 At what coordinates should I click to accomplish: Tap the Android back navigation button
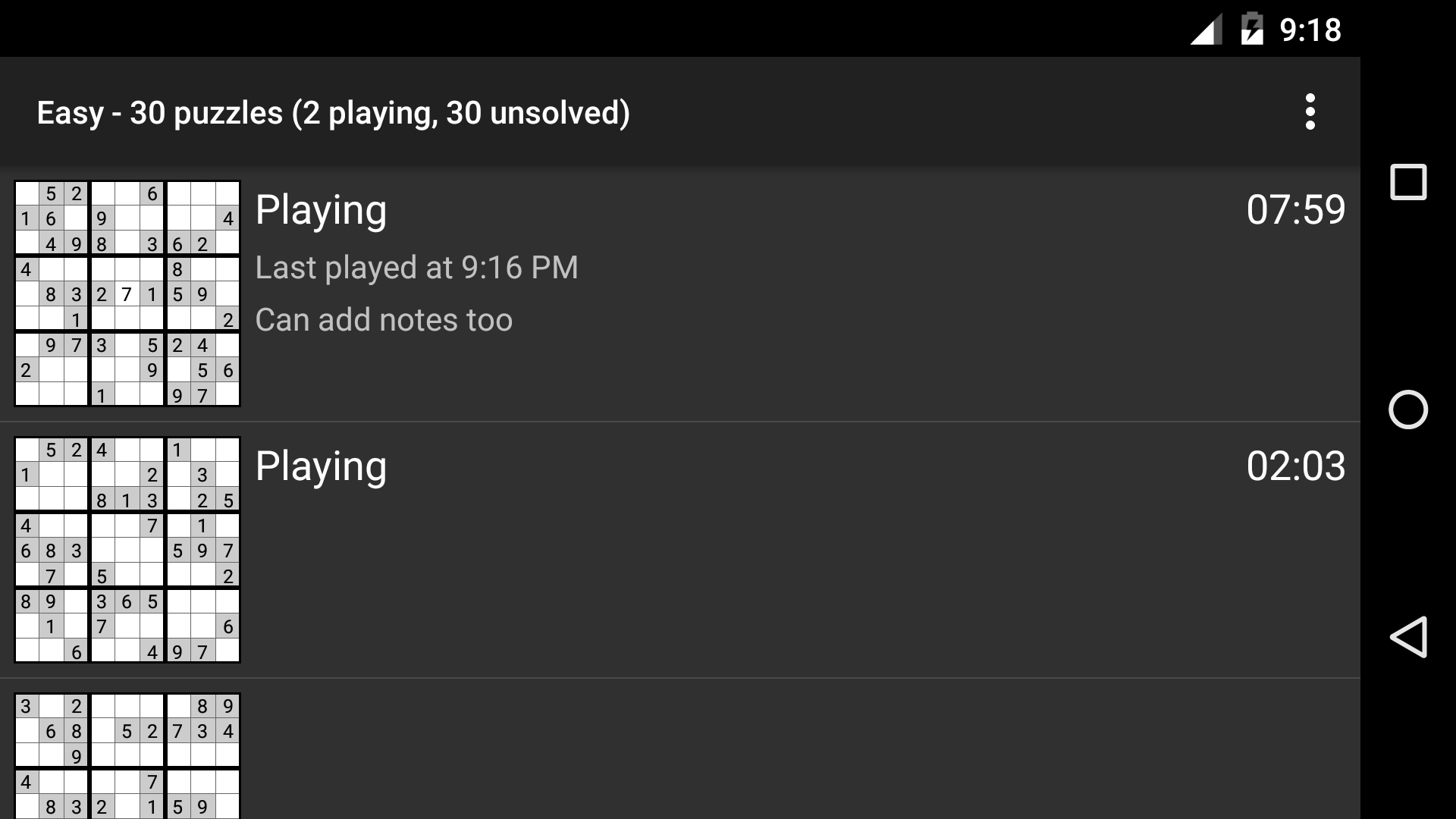1408,637
